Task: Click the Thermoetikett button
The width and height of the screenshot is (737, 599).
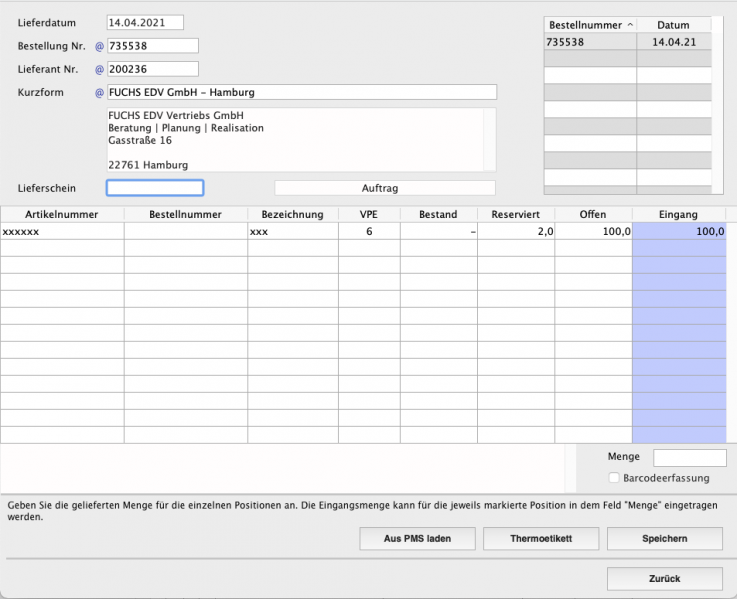Action: tap(541, 539)
